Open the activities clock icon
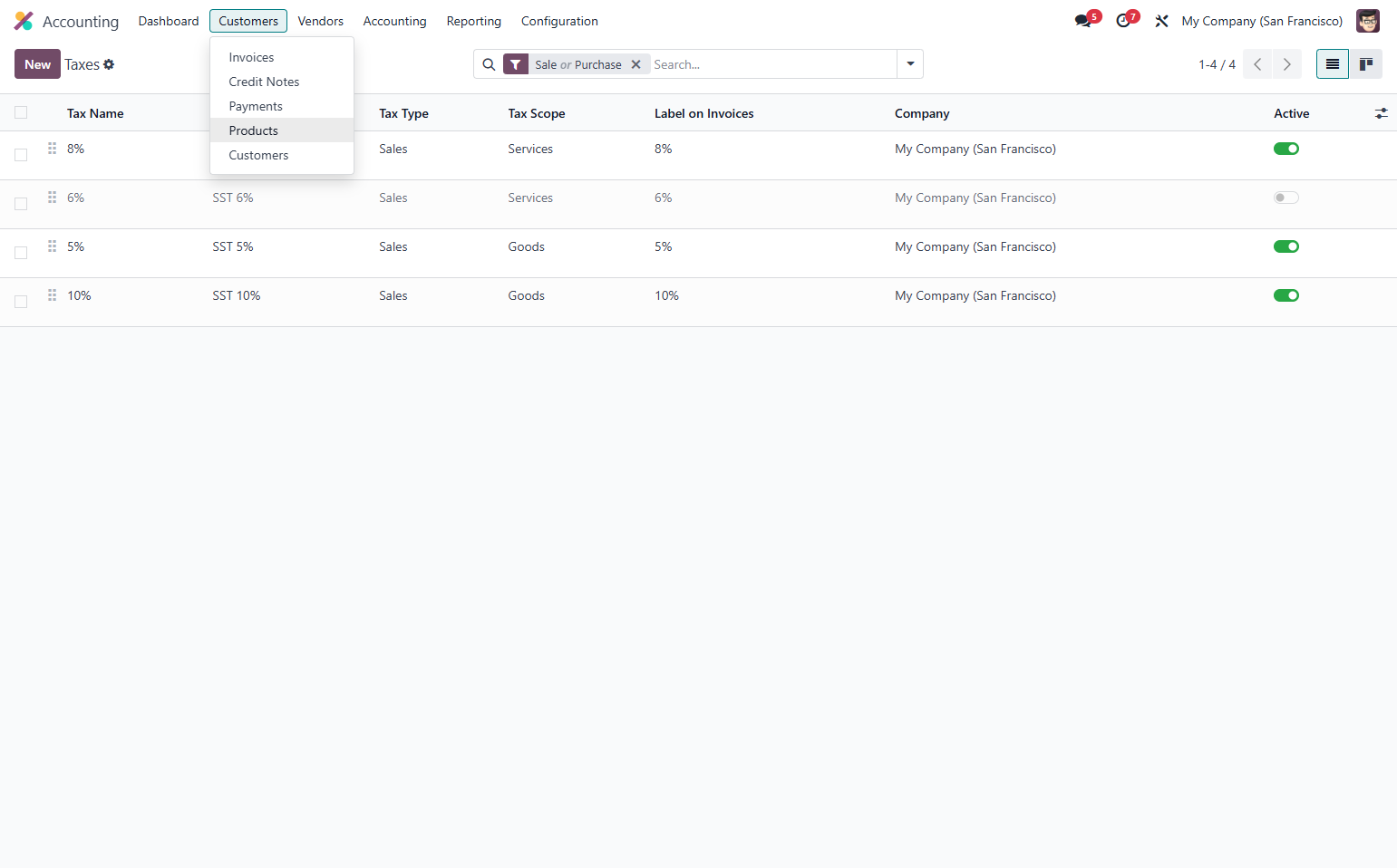Screen dimensions: 1397x868 1123,21
